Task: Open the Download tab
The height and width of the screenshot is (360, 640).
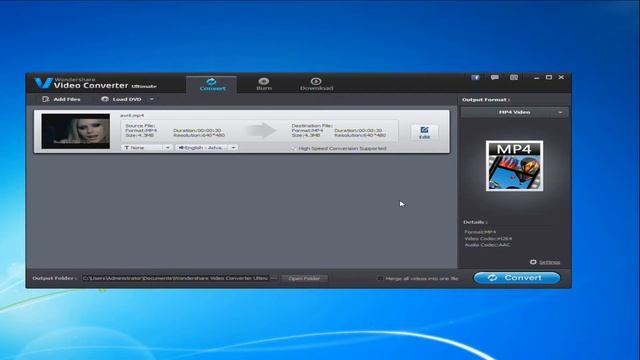Action: [x=316, y=84]
